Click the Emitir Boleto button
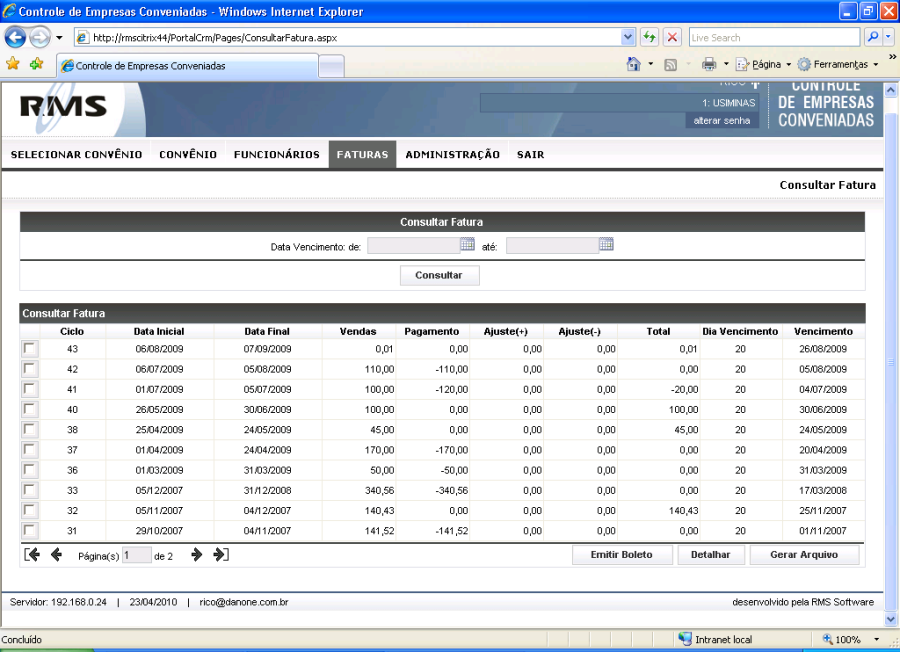The image size is (900, 652). 621,555
